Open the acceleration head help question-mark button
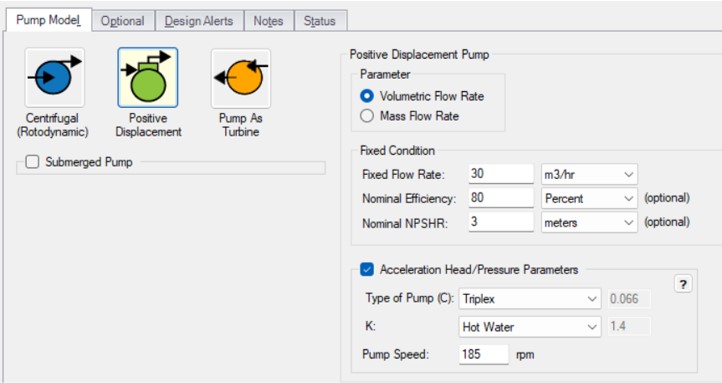 tap(683, 284)
